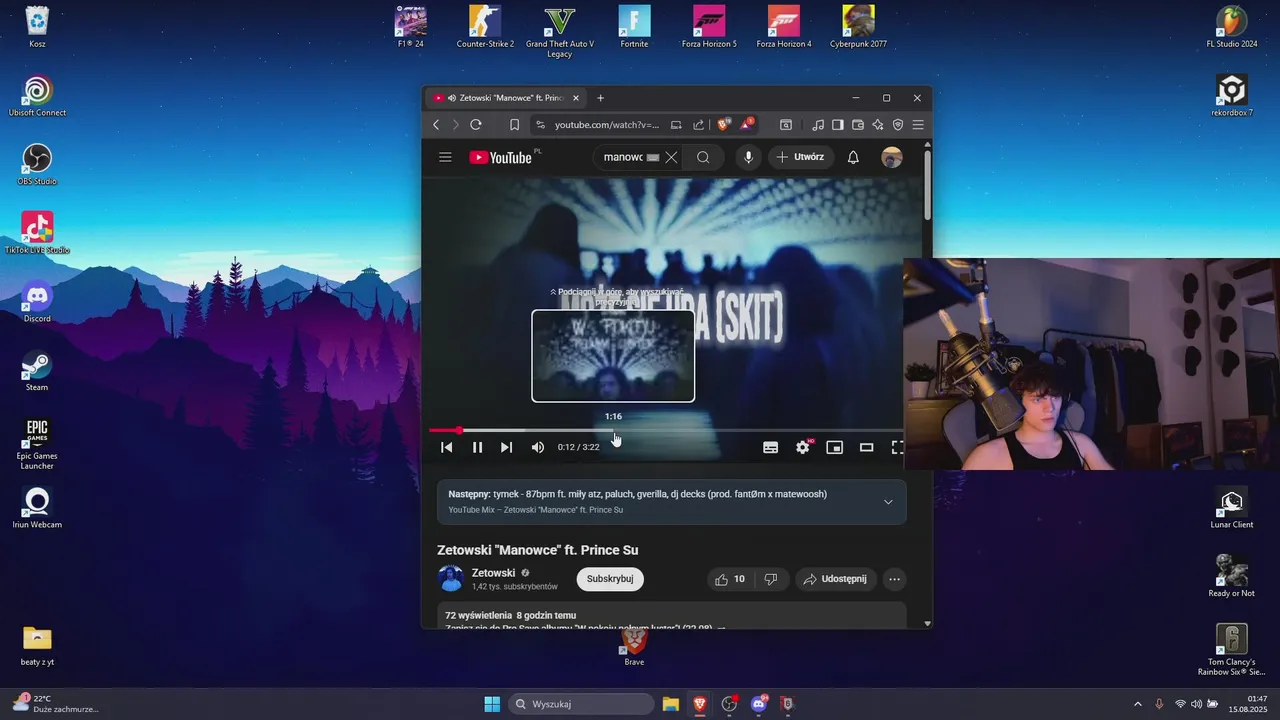
Task: Open Brave Shields lion icon
Action: click(724, 125)
